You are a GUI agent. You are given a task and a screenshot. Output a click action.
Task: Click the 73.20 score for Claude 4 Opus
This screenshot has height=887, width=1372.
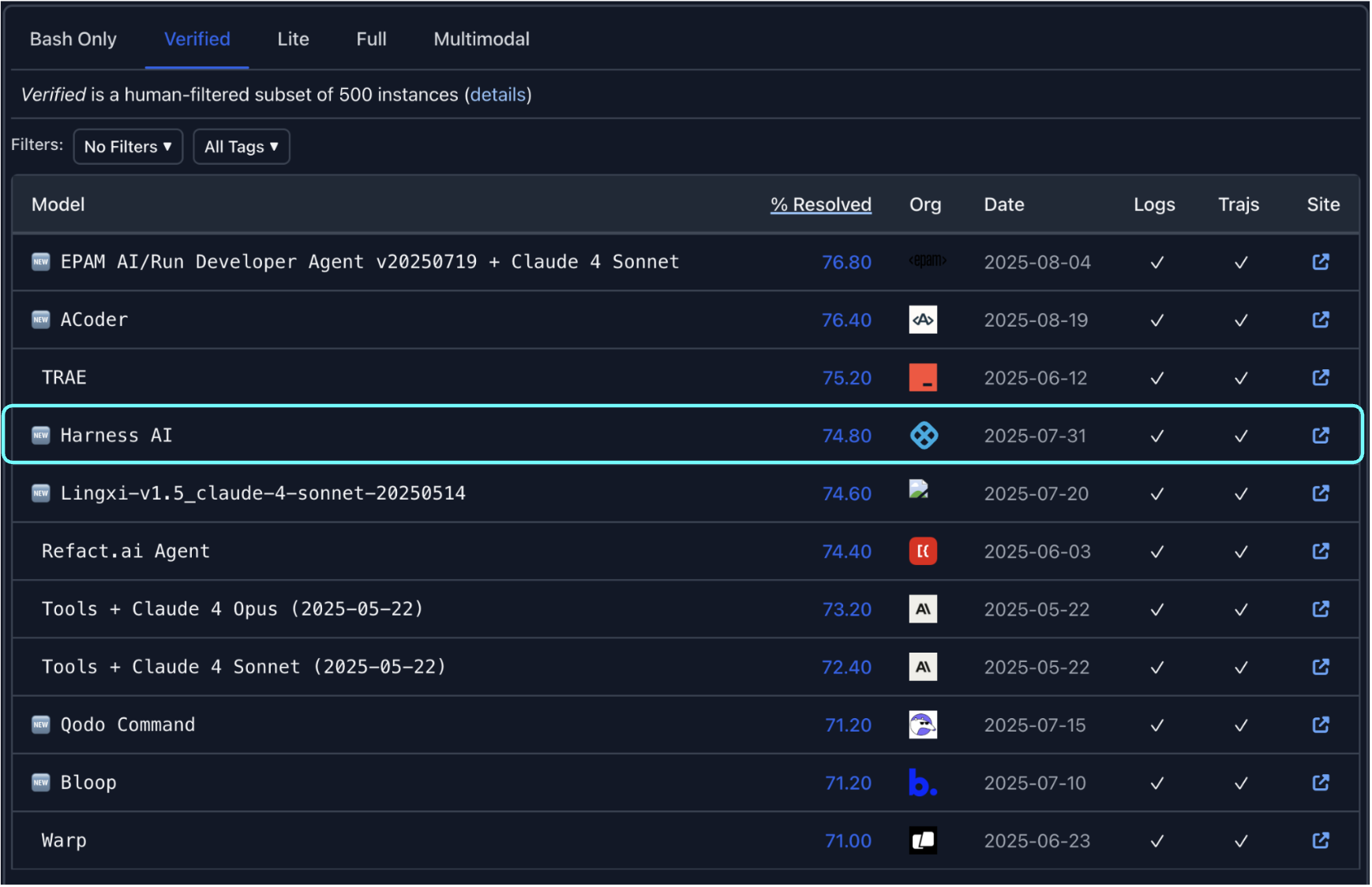[x=846, y=609]
